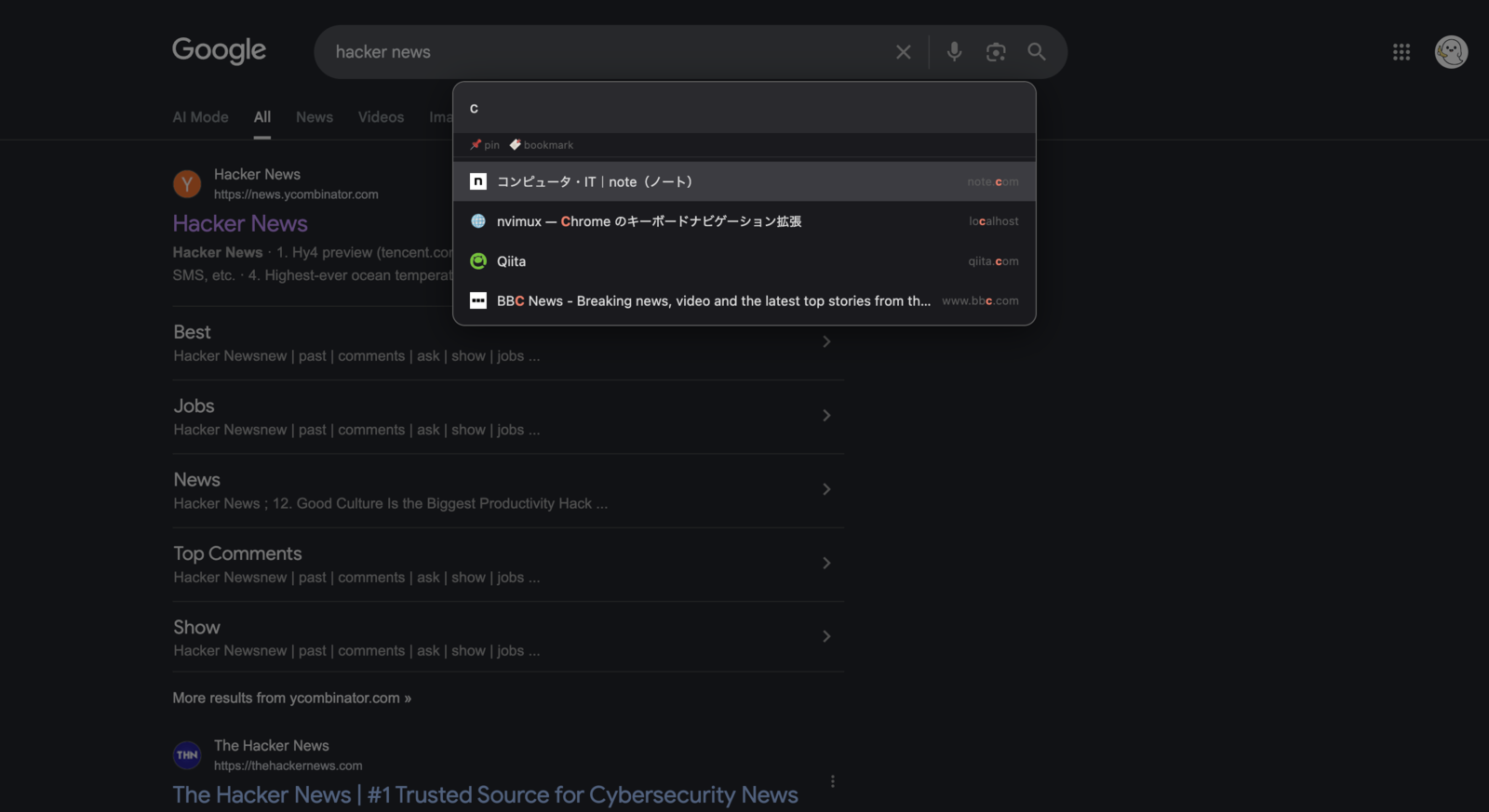Select the All results tab
This screenshot has height=812, width=1489.
tap(262, 117)
